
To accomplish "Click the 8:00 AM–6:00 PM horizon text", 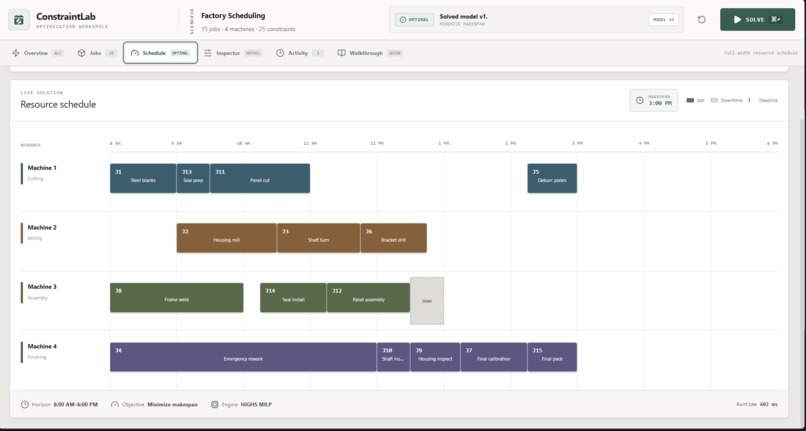I will click(x=76, y=404).
